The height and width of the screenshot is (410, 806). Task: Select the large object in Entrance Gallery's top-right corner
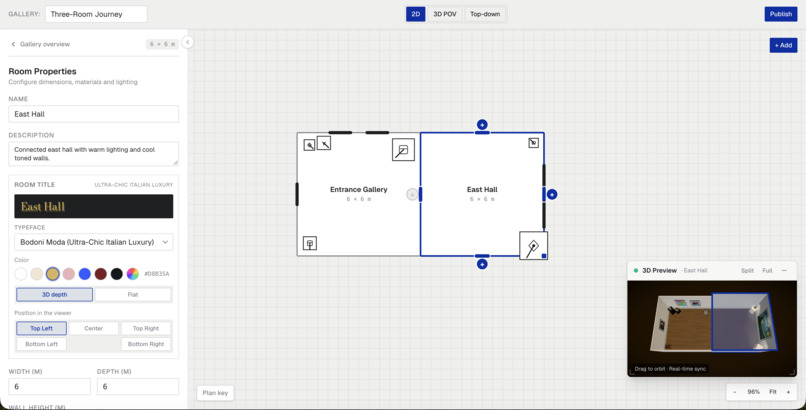tap(403, 150)
